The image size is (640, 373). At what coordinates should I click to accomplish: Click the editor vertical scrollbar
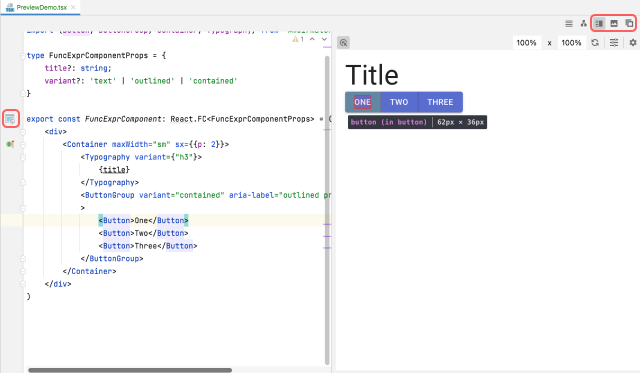point(327,210)
